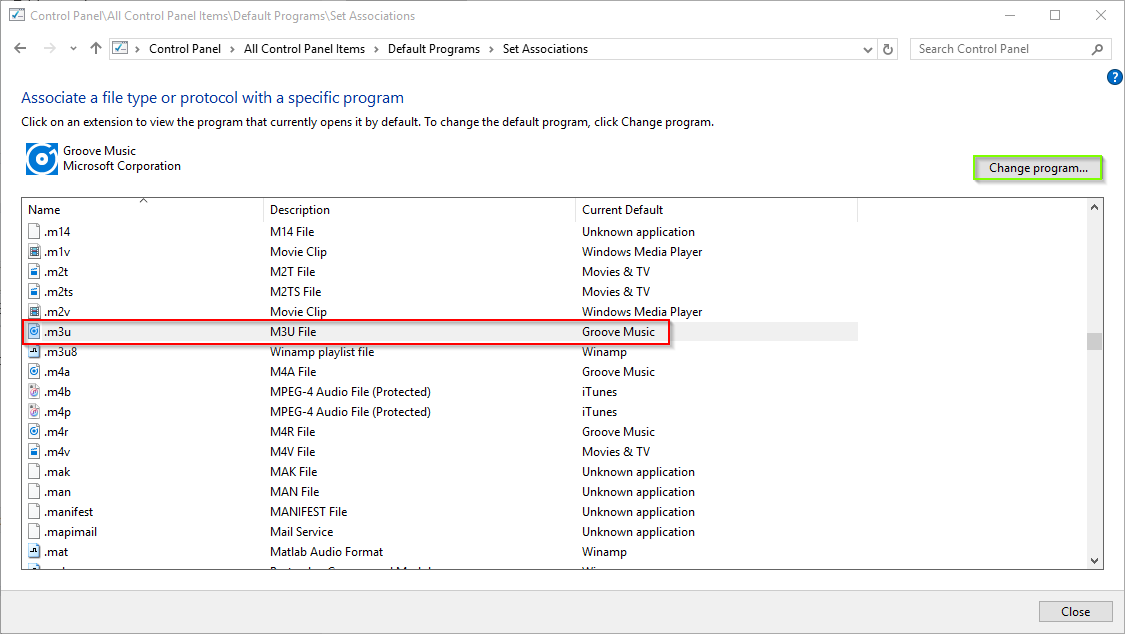Click the Back navigation arrow
This screenshot has height=634, width=1125.
point(20,49)
